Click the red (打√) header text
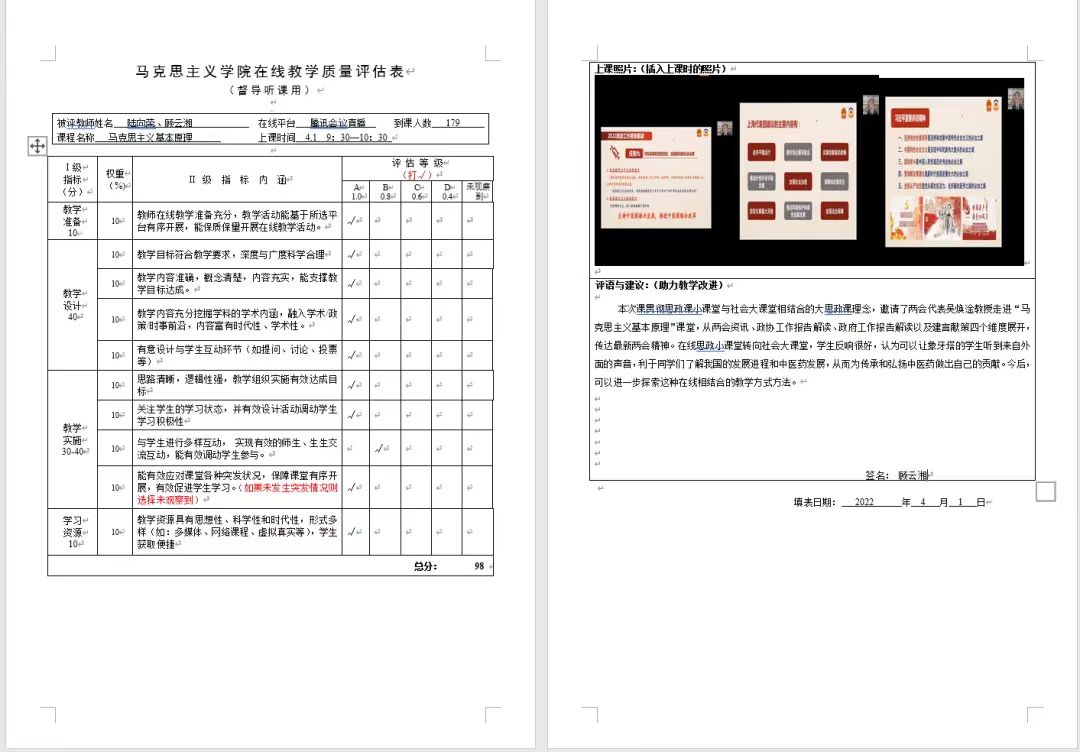The width and height of the screenshot is (1080, 752). (417, 175)
